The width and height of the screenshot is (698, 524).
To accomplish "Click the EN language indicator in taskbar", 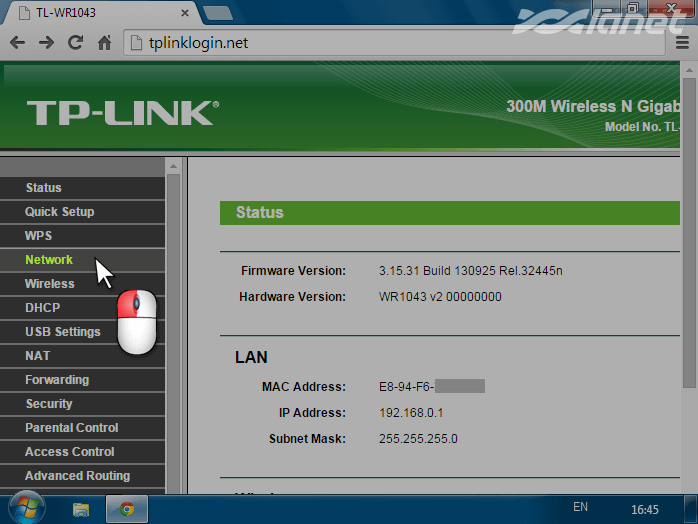I will click(580, 507).
